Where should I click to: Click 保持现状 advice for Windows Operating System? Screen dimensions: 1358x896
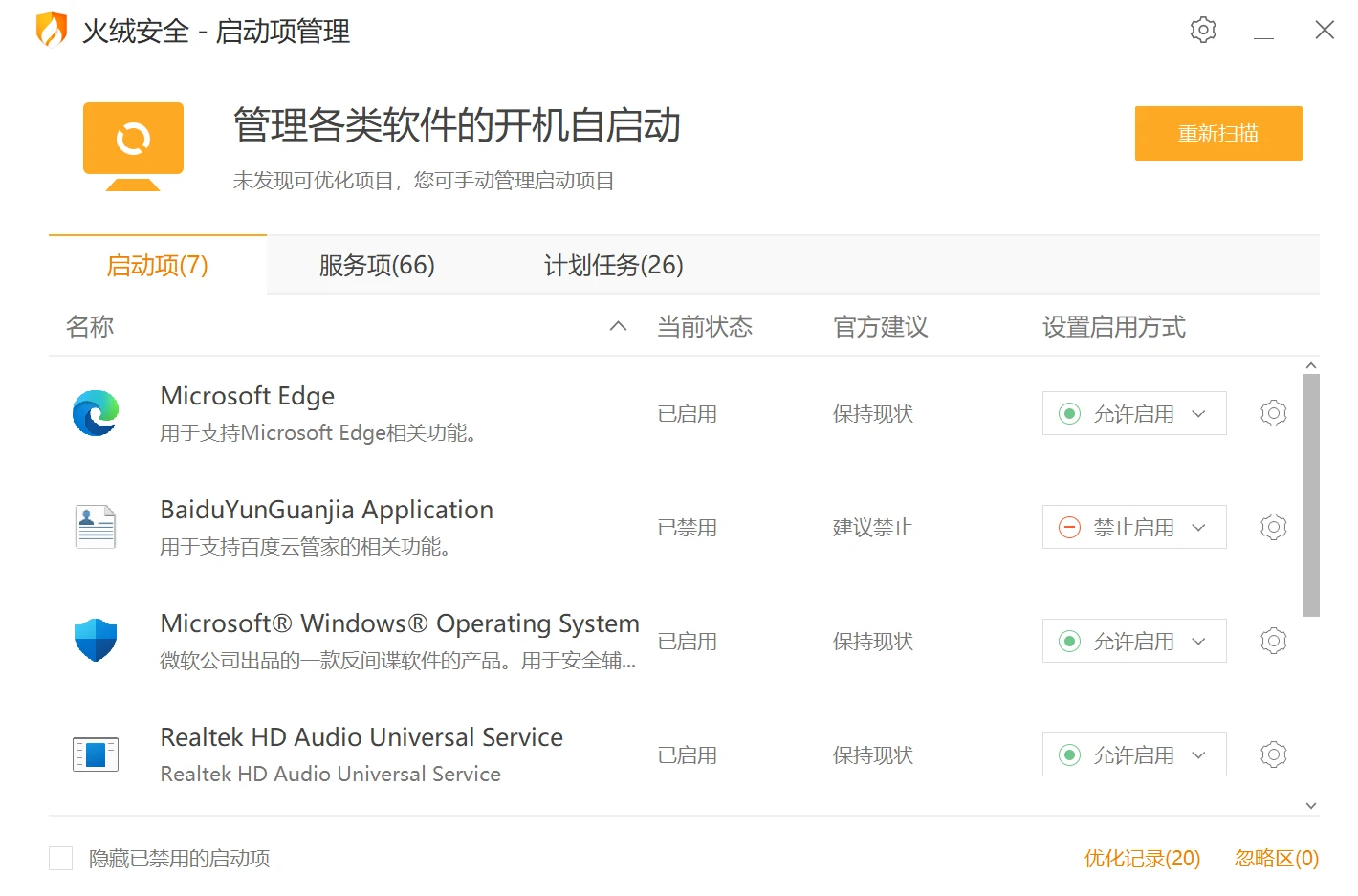pos(873,641)
